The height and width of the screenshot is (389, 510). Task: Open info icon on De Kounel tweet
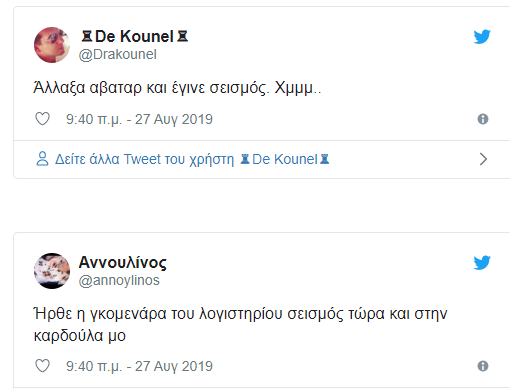click(x=483, y=119)
